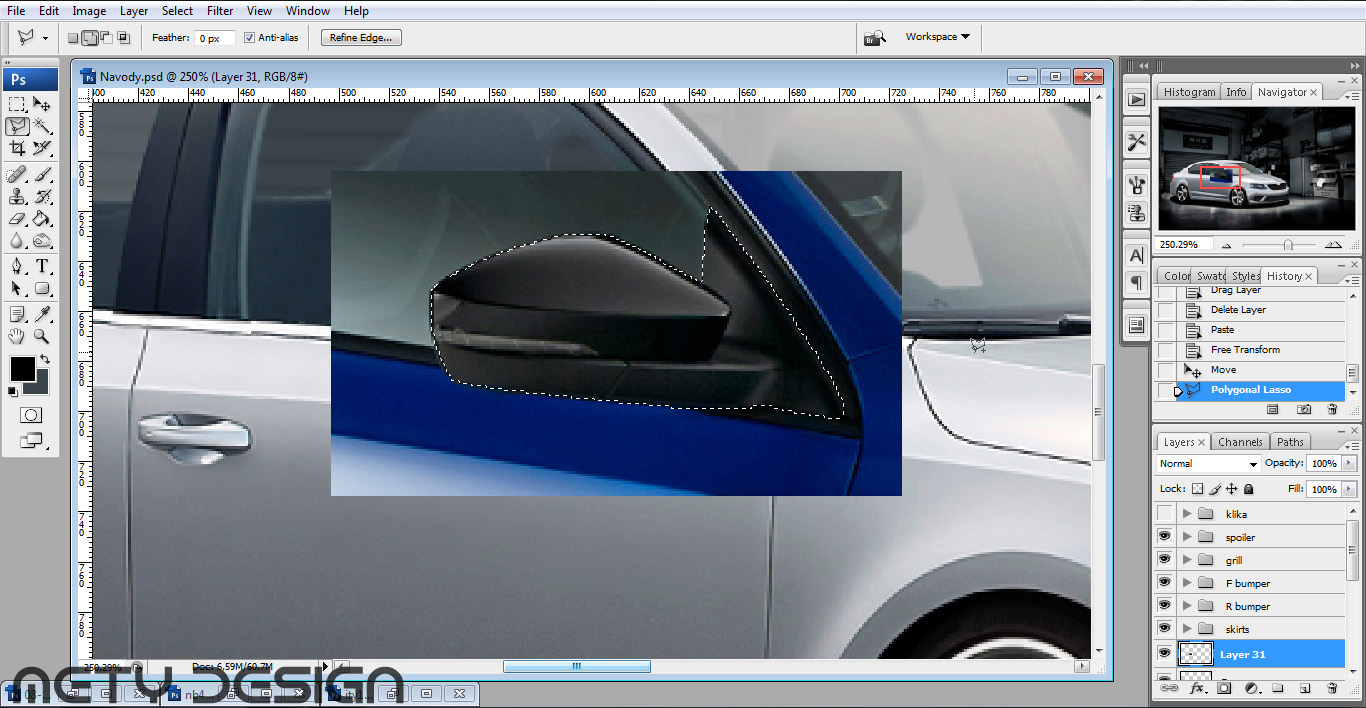Viewport: 1366px width, 708px height.
Task: Select the Clone Stamp tool
Action: coord(17,197)
